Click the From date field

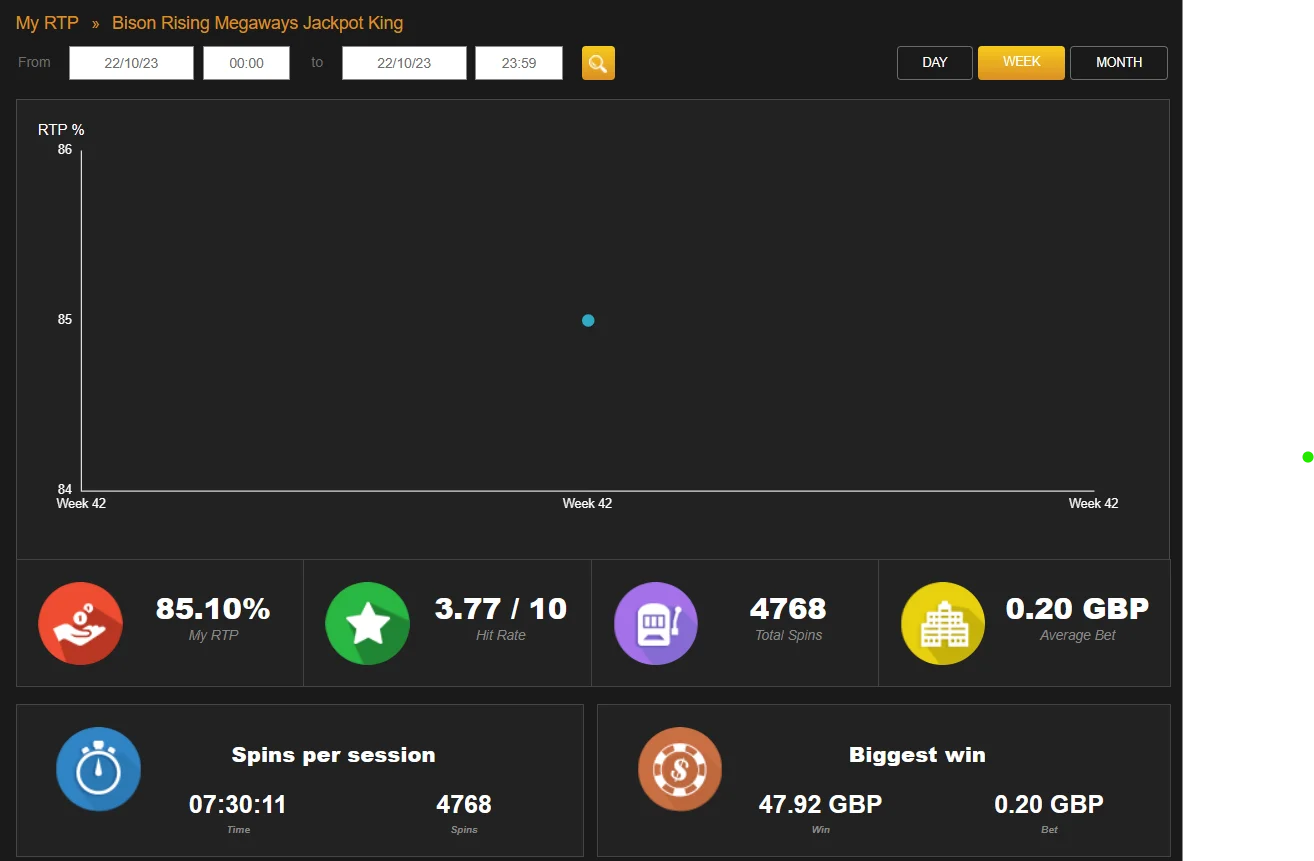click(x=131, y=63)
